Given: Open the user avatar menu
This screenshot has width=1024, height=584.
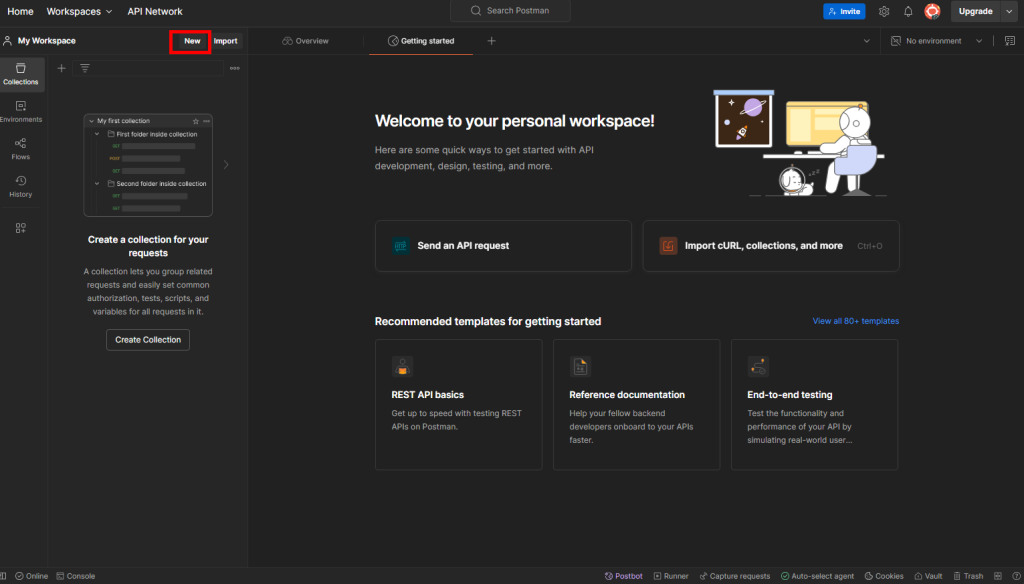Looking at the screenshot, I should 932,11.
